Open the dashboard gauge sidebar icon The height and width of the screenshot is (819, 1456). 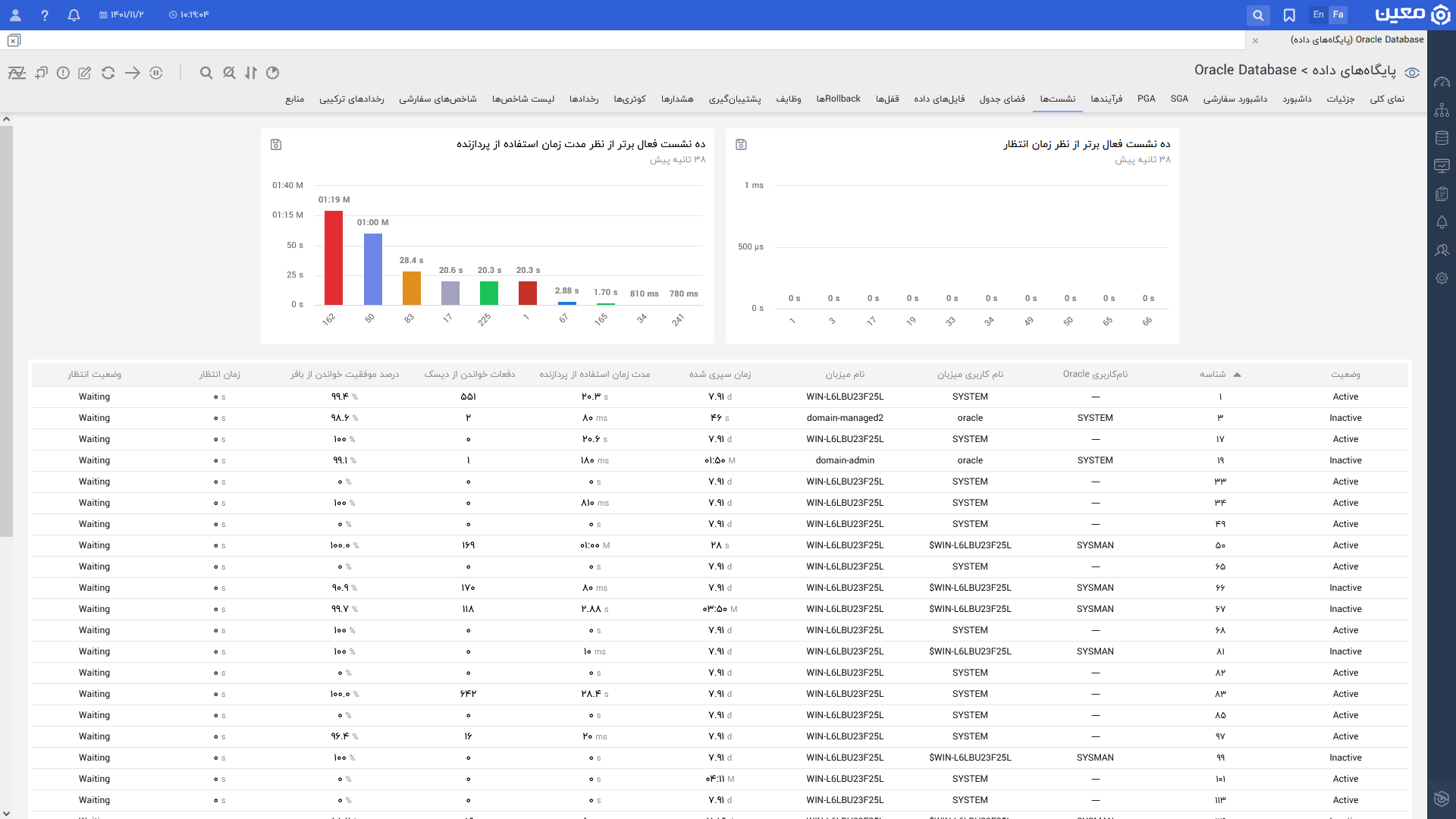[1442, 82]
